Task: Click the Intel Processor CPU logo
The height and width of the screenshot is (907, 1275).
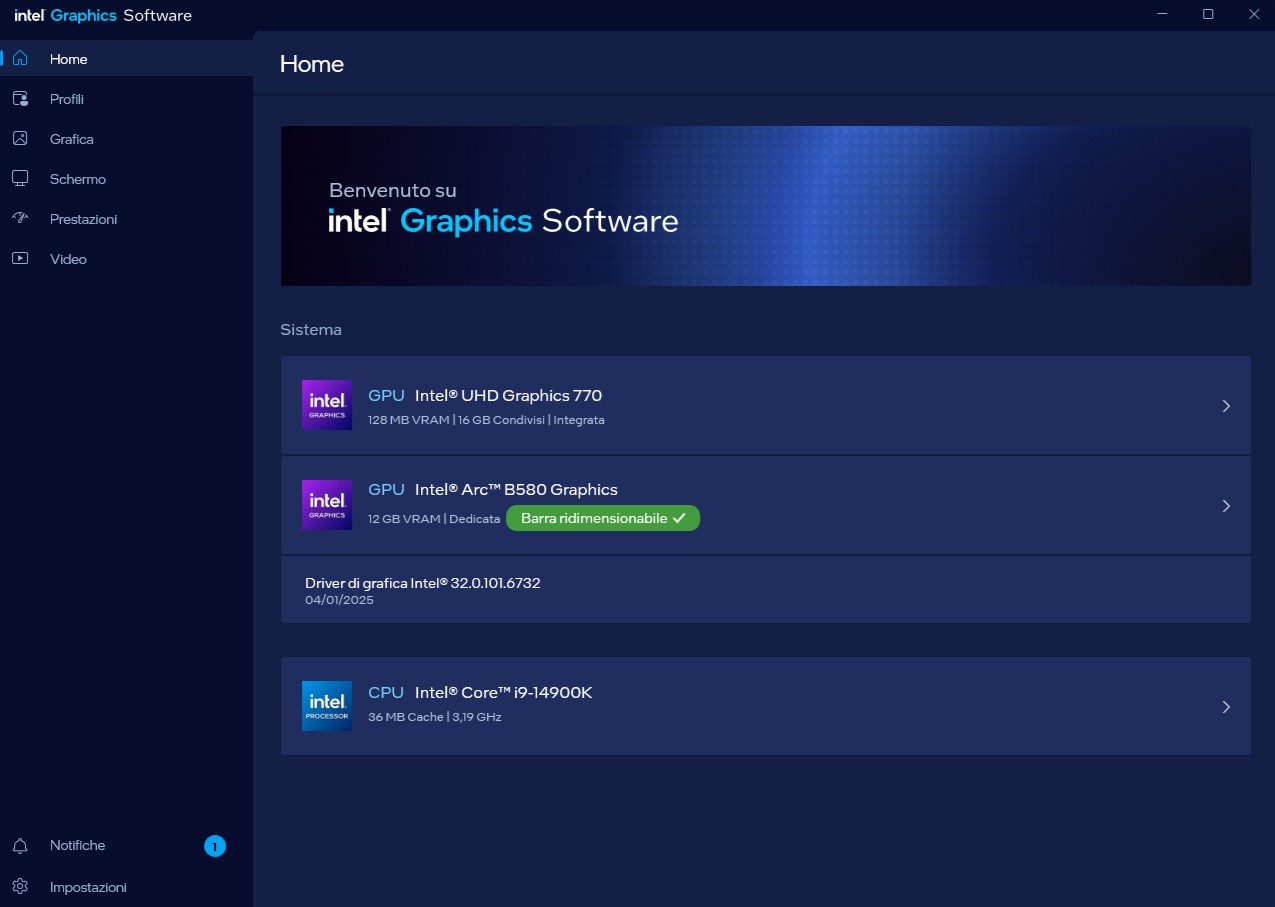Action: click(x=327, y=706)
